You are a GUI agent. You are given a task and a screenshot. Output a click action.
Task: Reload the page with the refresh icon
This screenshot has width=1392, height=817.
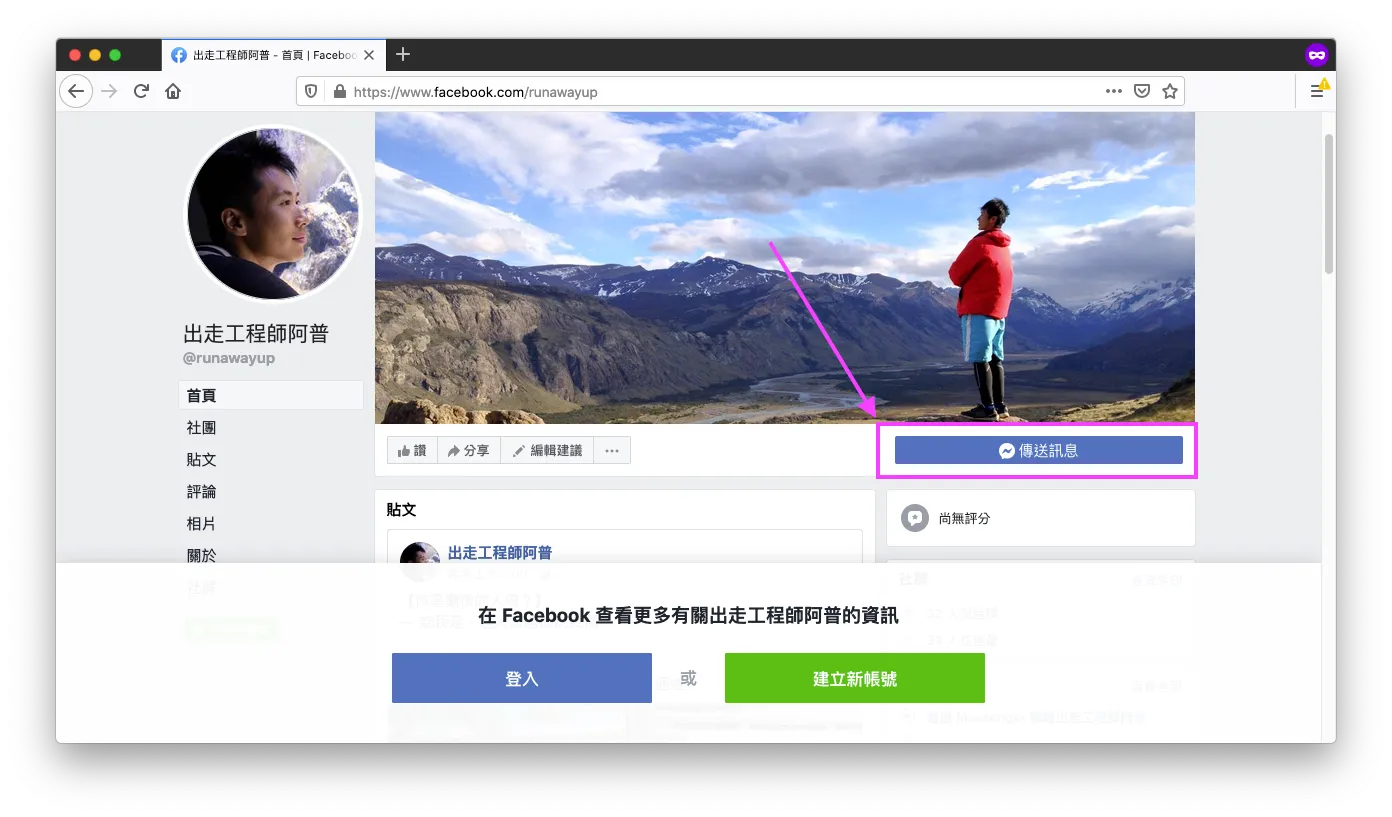click(x=141, y=91)
